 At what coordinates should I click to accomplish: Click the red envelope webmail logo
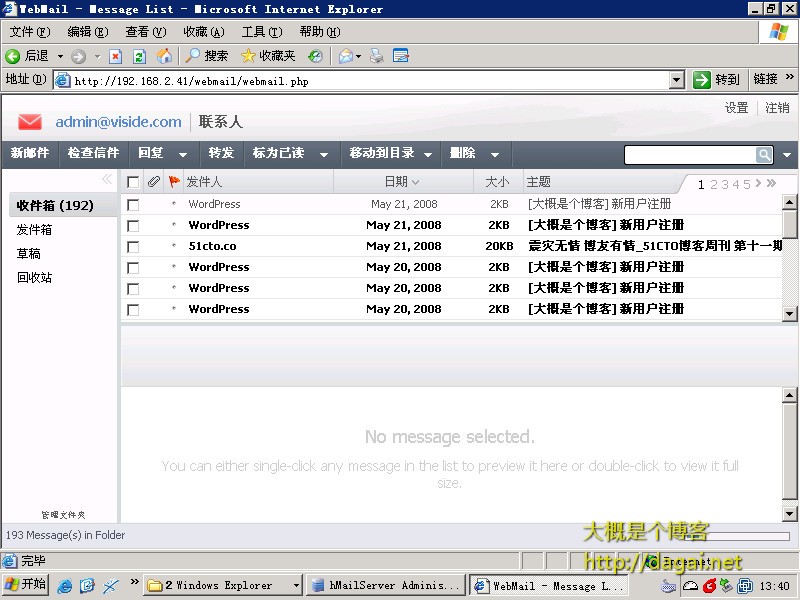coord(30,122)
